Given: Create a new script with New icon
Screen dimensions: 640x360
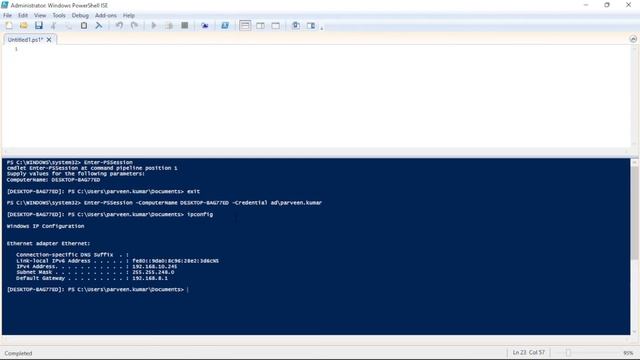Looking at the screenshot, I should coord(9,25).
